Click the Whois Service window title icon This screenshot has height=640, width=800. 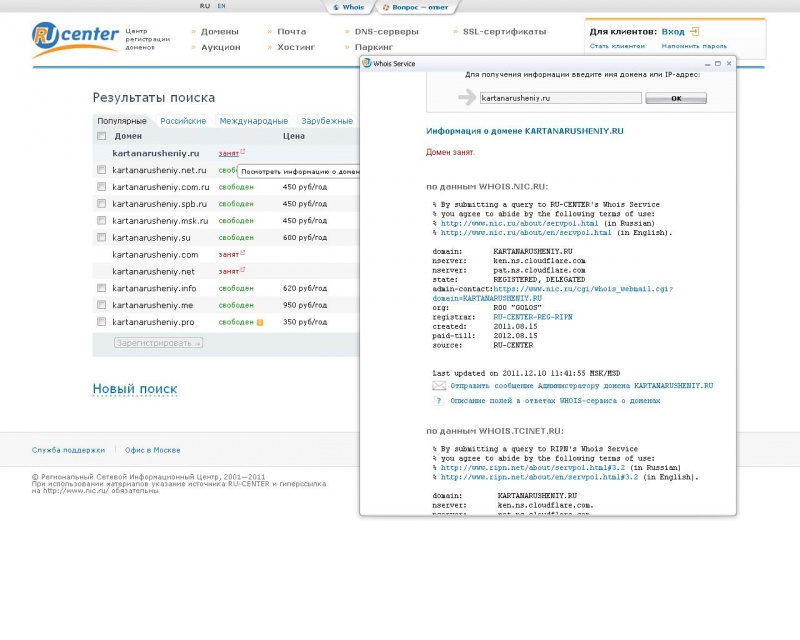tap(366, 63)
